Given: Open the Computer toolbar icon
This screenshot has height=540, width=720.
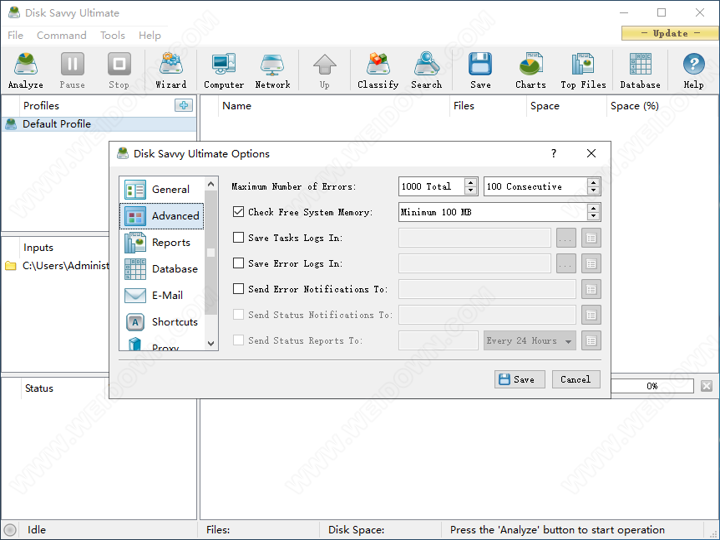Looking at the screenshot, I should [x=224, y=70].
